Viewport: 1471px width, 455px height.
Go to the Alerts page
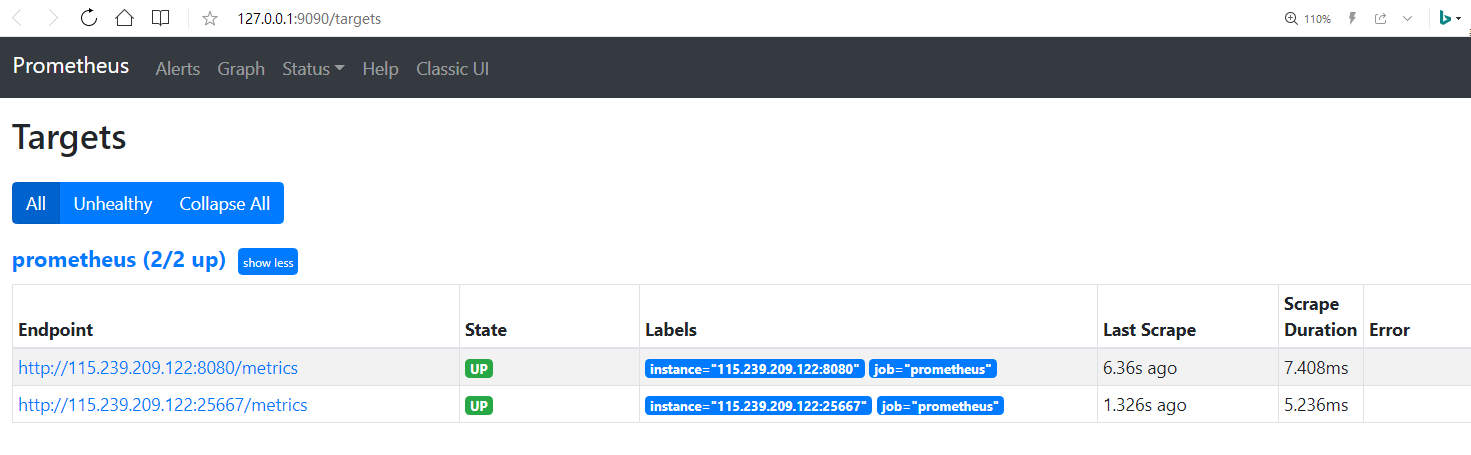point(178,69)
